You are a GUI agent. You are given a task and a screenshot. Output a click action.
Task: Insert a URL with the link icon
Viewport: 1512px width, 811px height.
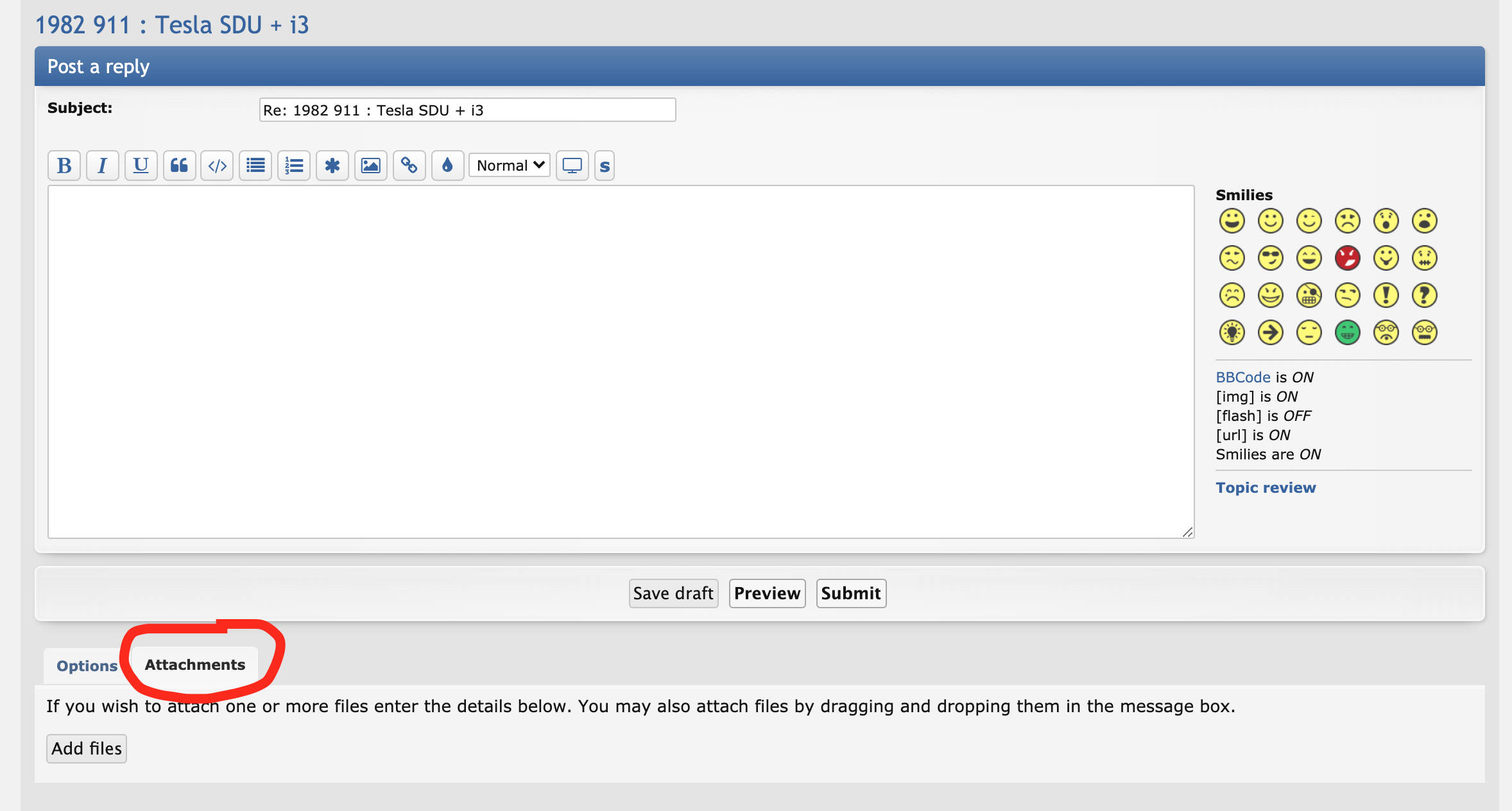click(409, 166)
